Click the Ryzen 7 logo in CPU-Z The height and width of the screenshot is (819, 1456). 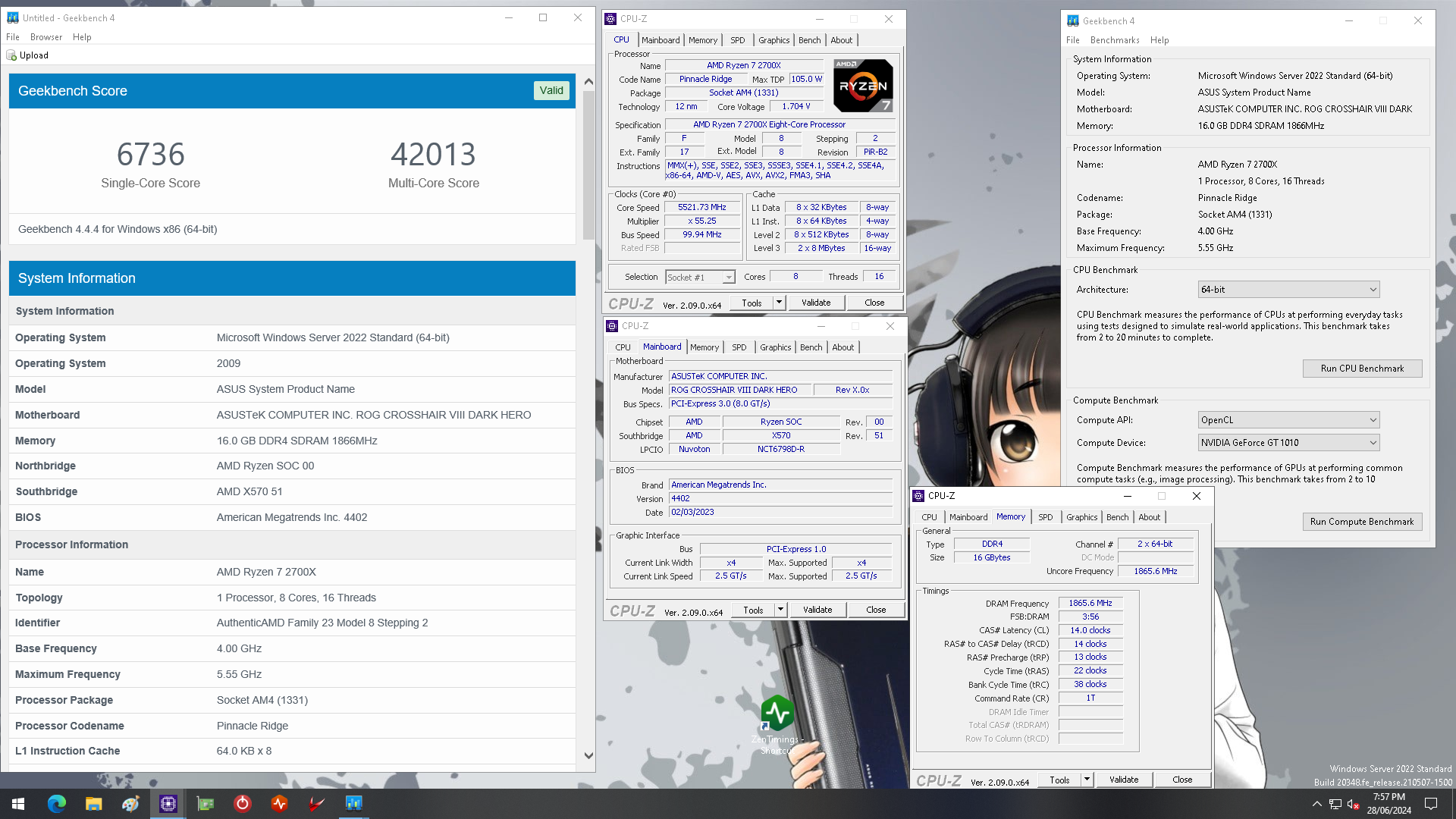coord(863,86)
